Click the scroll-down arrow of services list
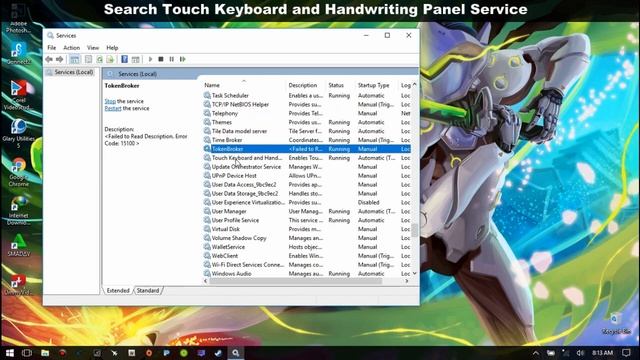 point(415,273)
